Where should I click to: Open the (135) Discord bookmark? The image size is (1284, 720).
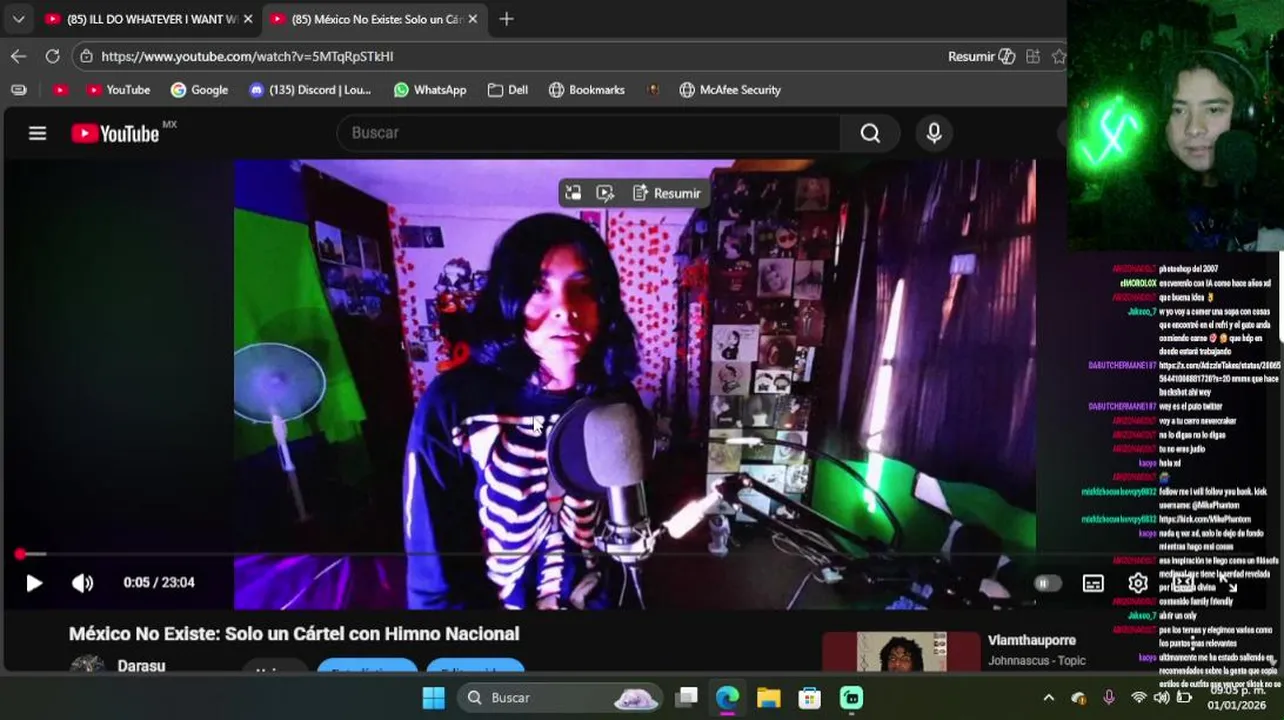point(310,90)
